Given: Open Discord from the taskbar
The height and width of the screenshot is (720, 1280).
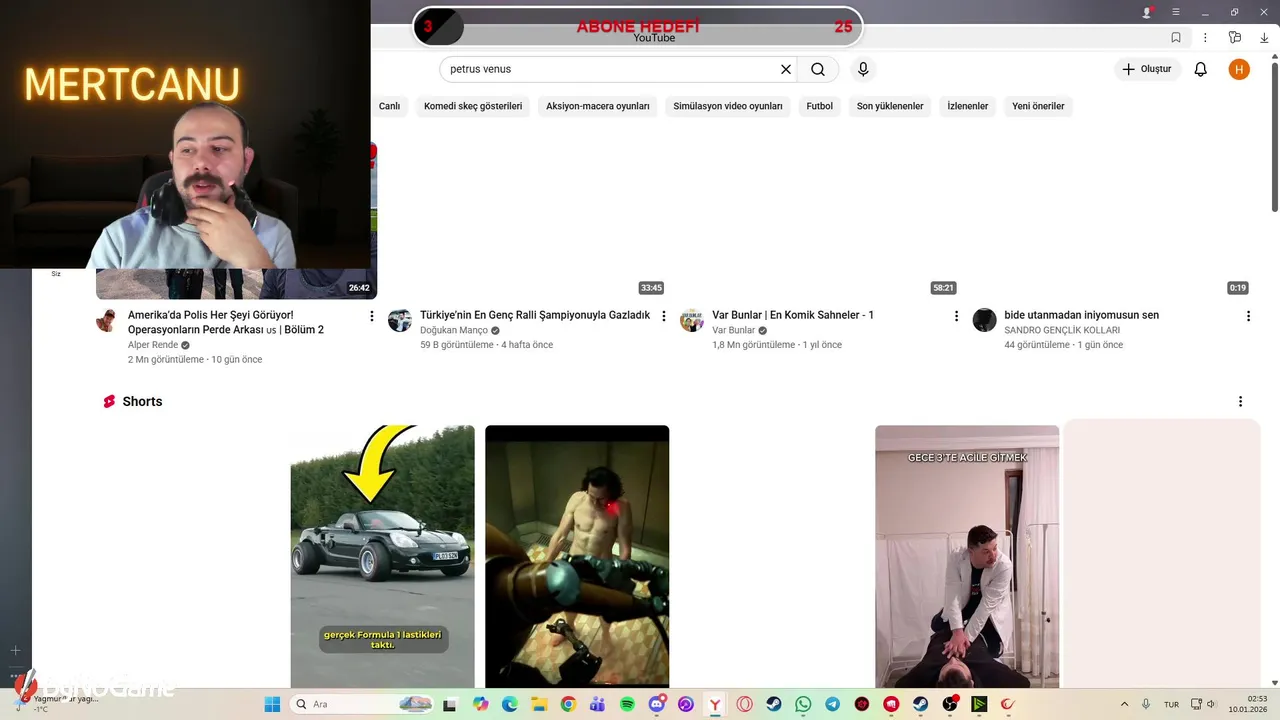Looking at the screenshot, I should click(657, 704).
